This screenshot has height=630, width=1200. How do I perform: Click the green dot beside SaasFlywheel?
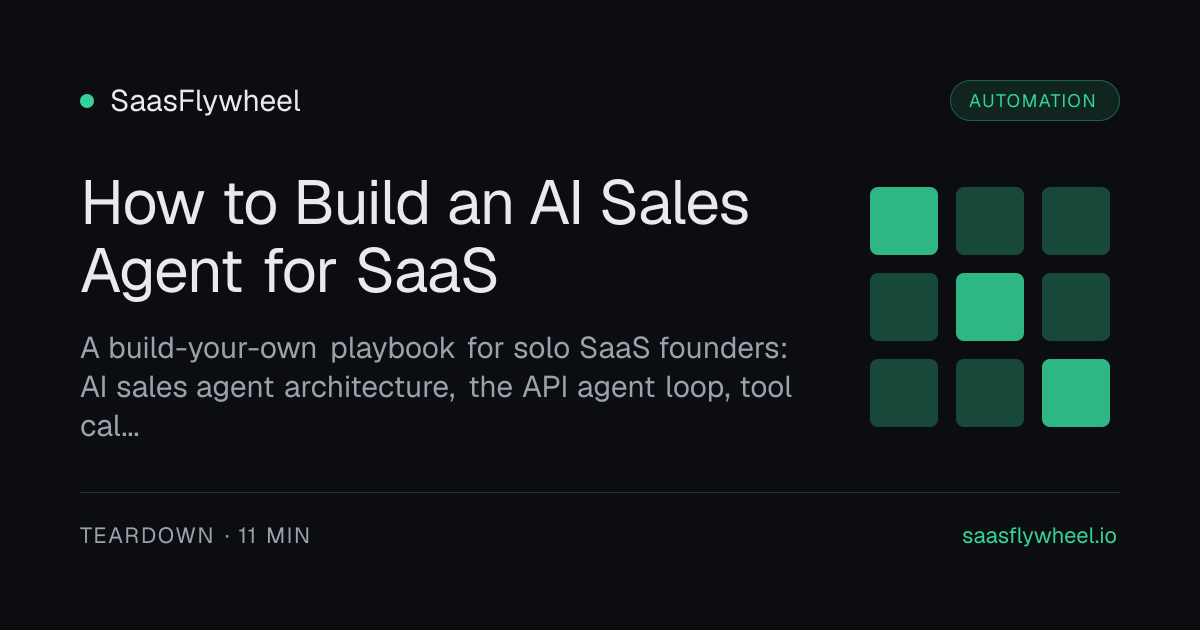(x=87, y=101)
